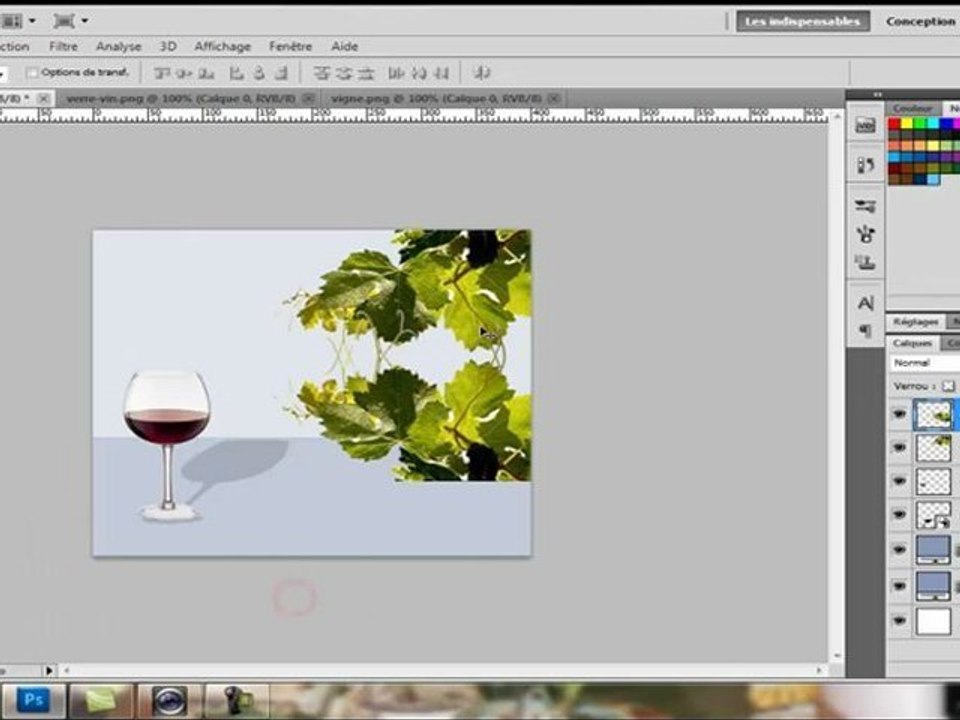Click the Distribute horizontal centers icon
Image resolution: width=960 pixels, height=720 pixels.
click(419, 73)
